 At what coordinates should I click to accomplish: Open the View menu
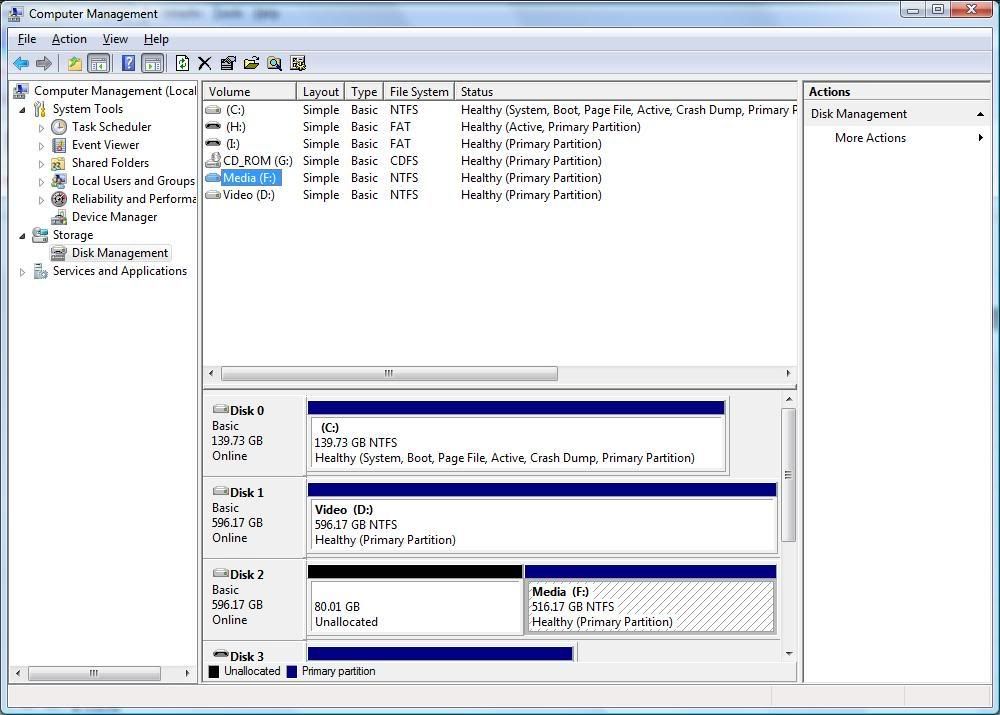coord(115,39)
